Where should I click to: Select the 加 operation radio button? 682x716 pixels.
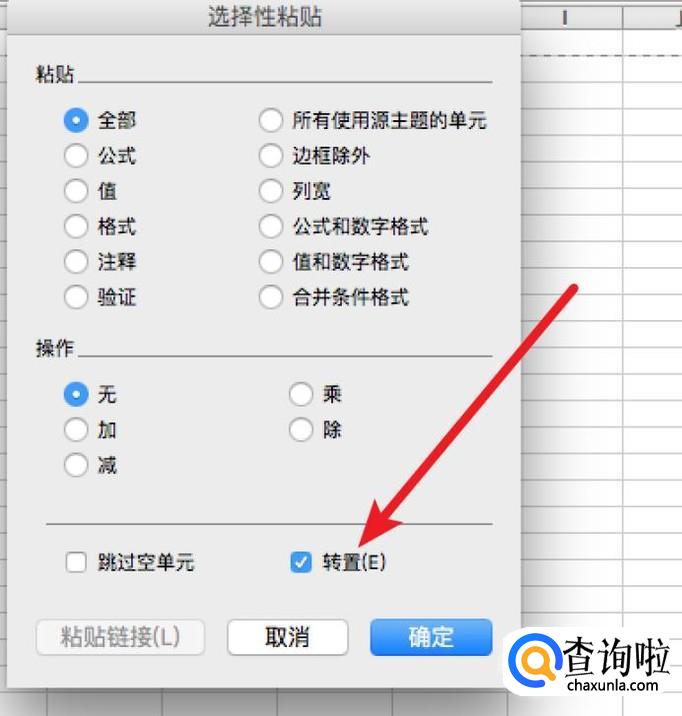pos(76,429)
